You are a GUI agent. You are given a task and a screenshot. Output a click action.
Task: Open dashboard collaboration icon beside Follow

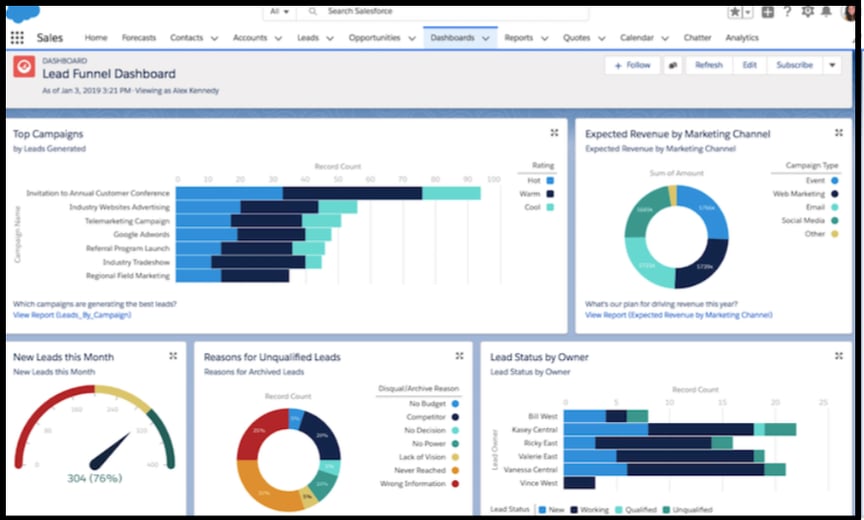(673, 65)
